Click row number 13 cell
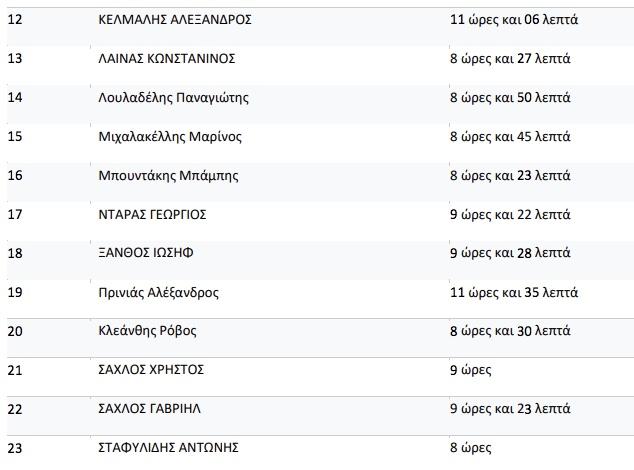The image size is (634, 470). [x=15, y=58]
